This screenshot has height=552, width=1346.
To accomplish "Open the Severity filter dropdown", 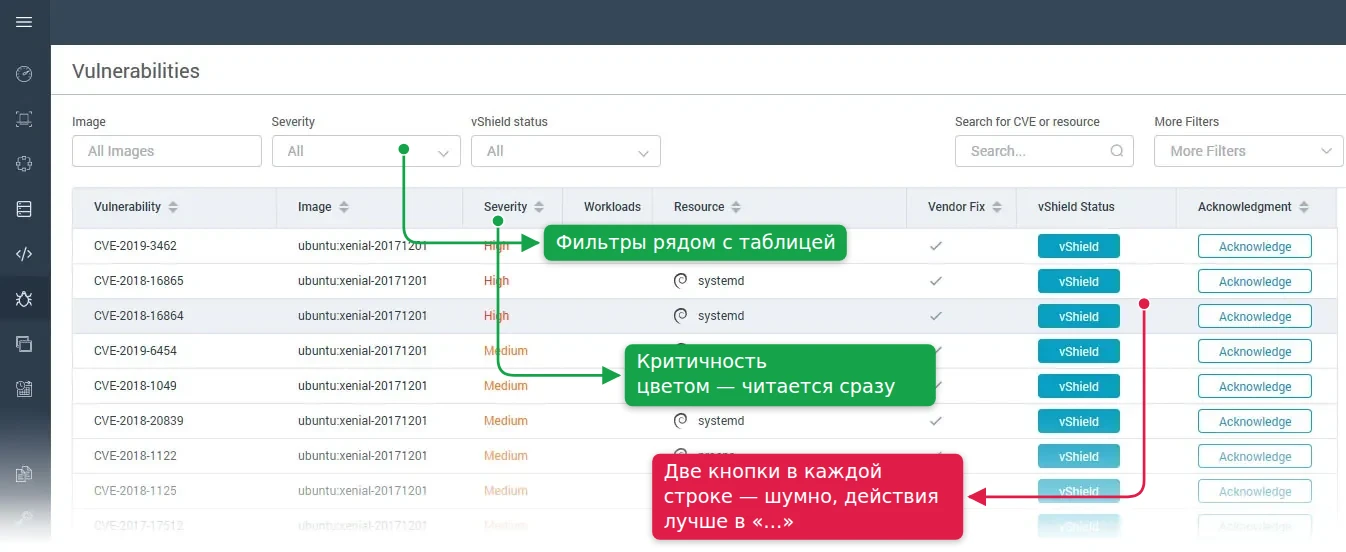I will coord(366,151).
